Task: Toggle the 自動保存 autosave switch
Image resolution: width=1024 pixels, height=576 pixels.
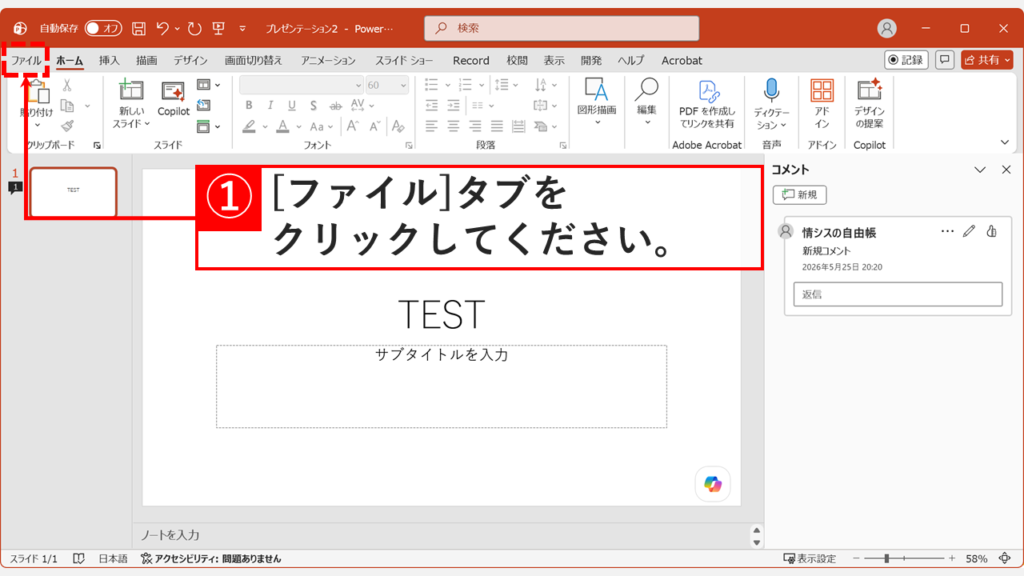Action: 103,28
